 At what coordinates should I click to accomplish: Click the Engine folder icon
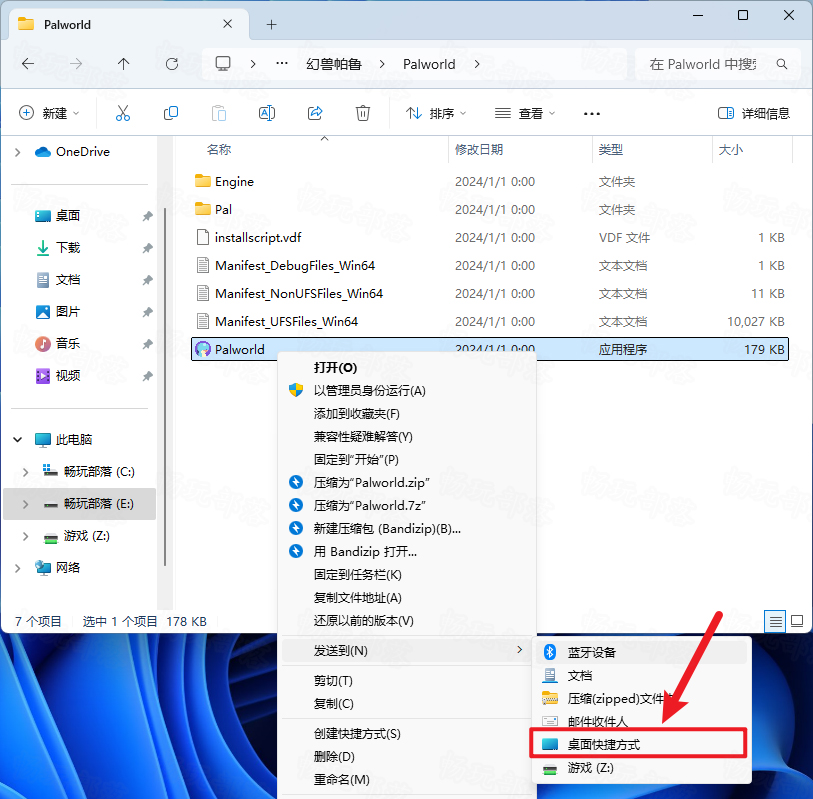pos(203,181)
